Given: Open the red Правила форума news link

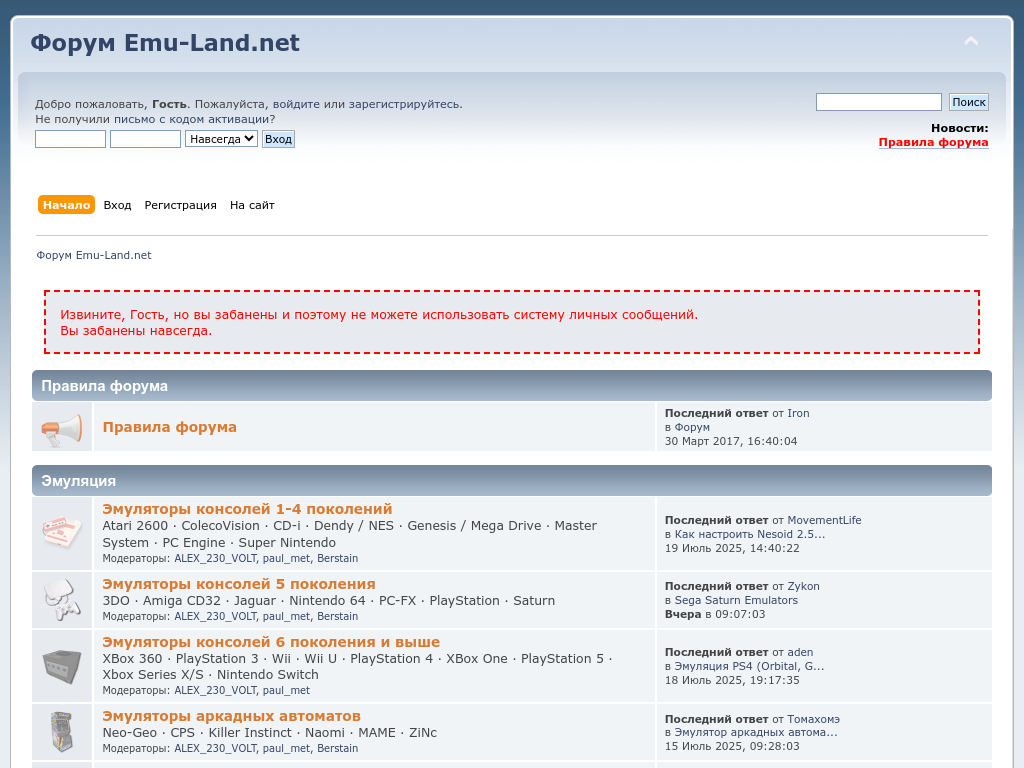Looking at the screenshot, I should [933, 142].
